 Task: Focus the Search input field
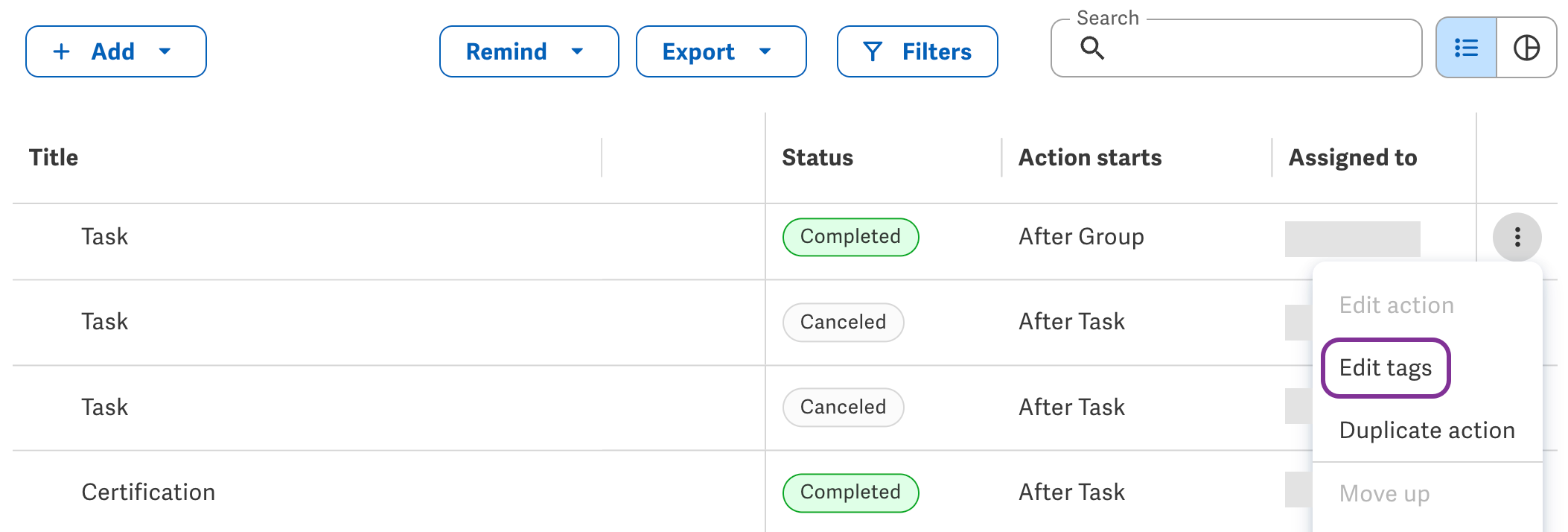tap(1236, 48)
